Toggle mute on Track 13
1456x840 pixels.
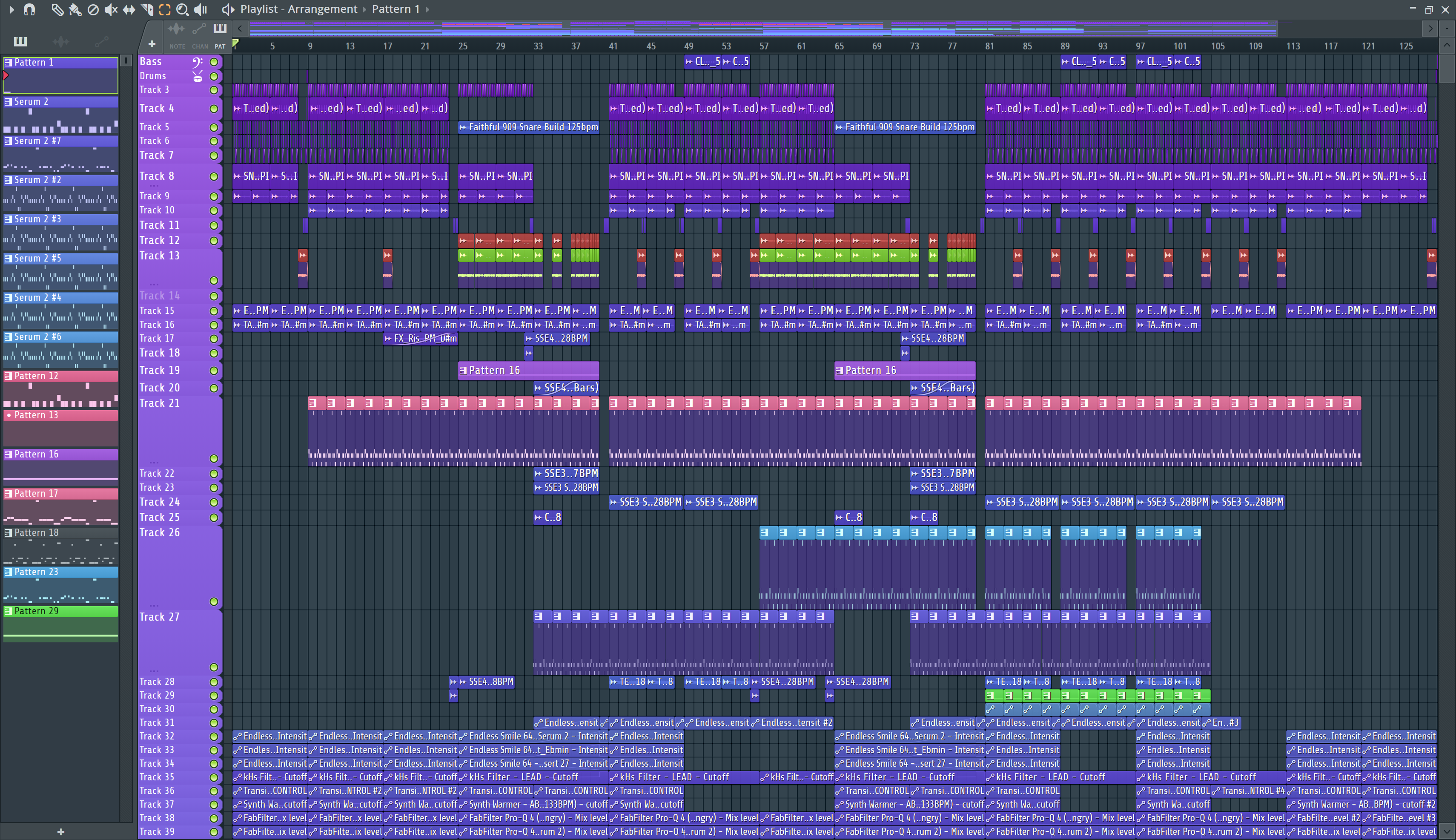214,280
